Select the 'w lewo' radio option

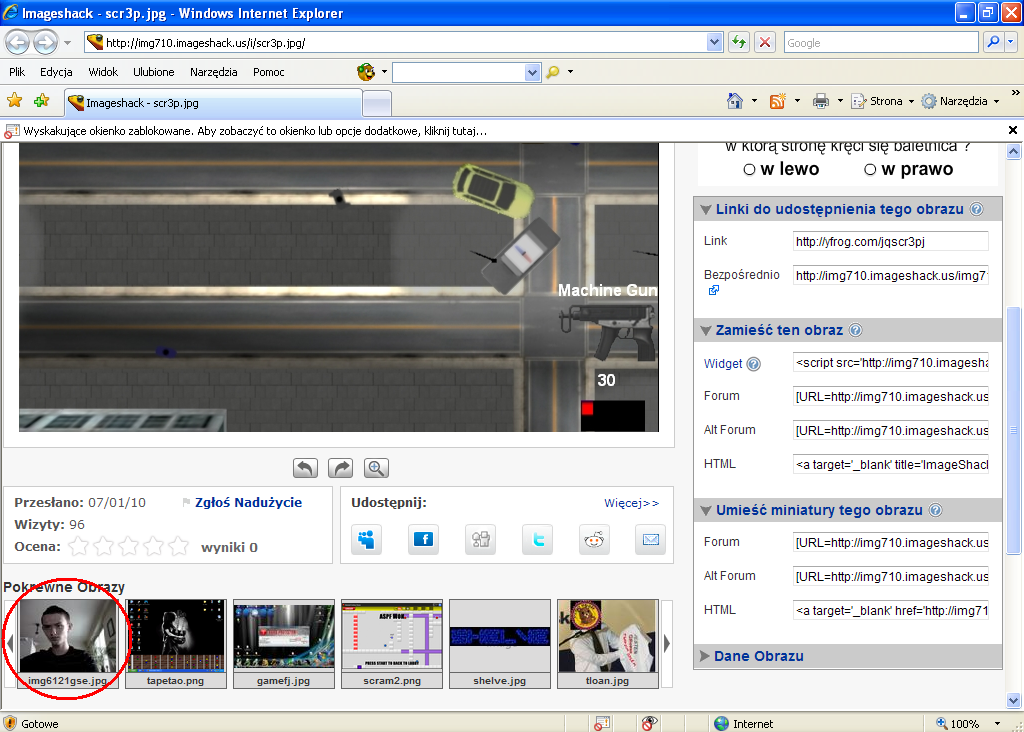[750, 170]
